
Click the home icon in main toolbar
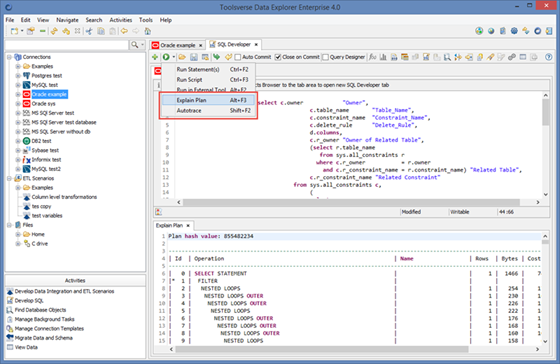tap(148, 31)
